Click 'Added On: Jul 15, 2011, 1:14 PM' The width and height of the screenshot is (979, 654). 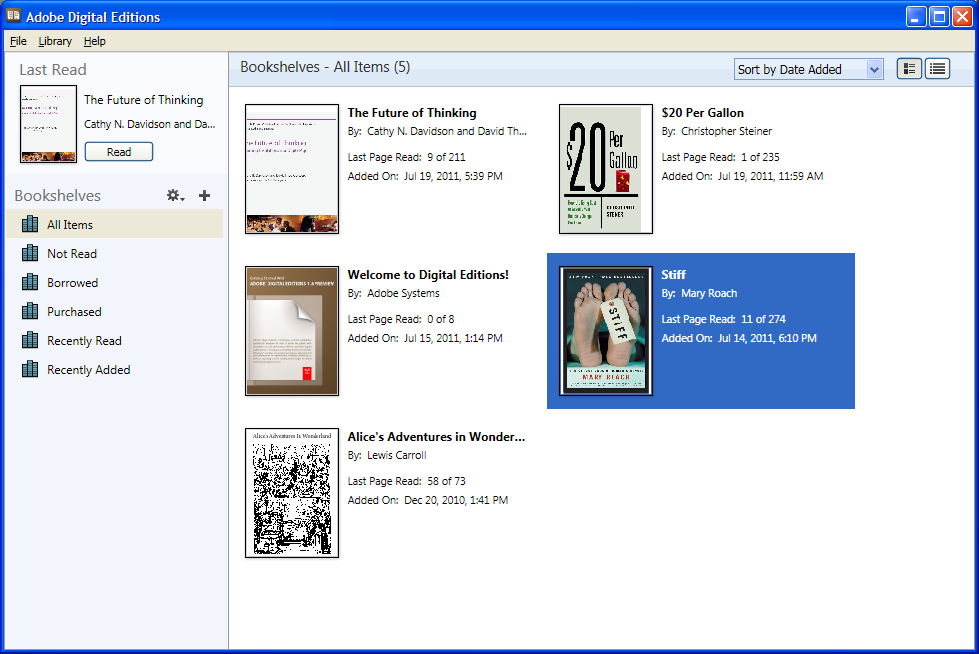pos(425,338)
